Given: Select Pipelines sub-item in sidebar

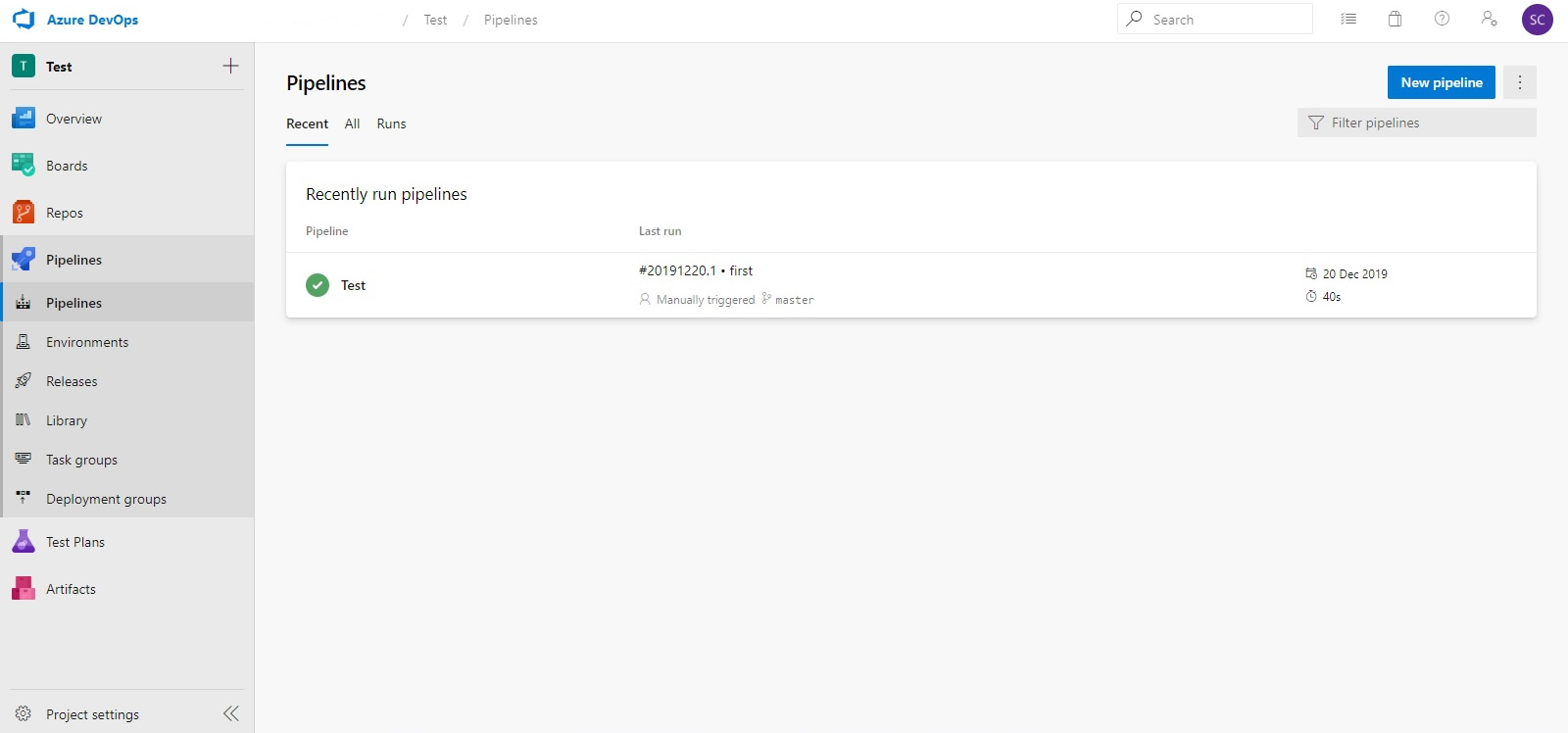Looking at the screenshot, I should point(127,303).
